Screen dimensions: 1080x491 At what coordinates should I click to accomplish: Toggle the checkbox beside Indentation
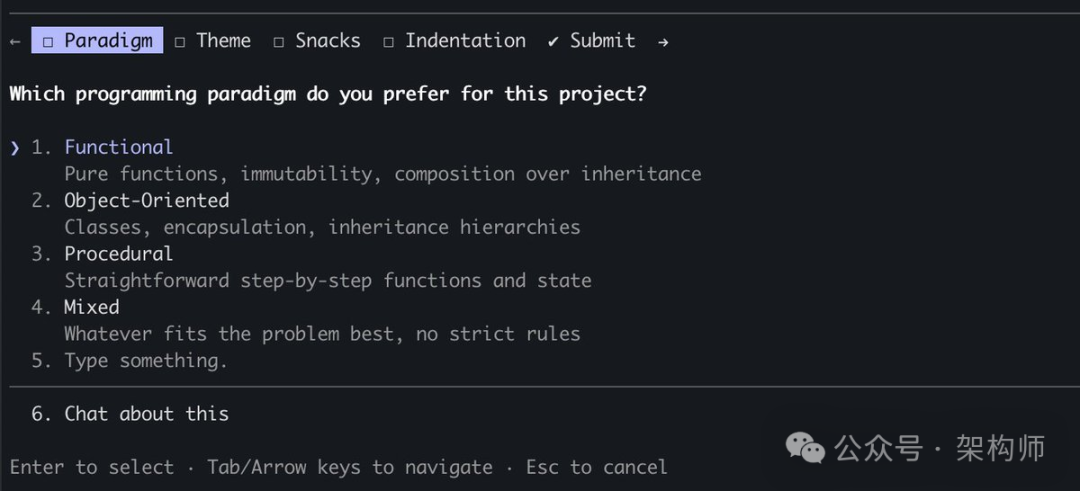[388, 42]
